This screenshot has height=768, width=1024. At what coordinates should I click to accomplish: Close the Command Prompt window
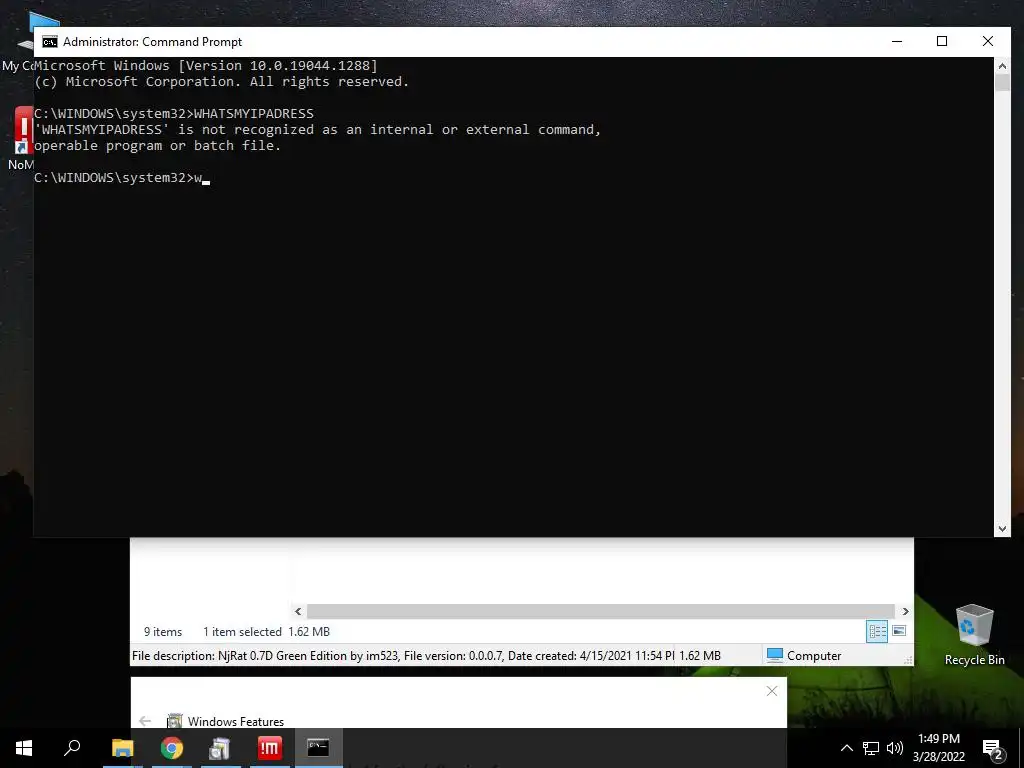click(x=987, y=42)
